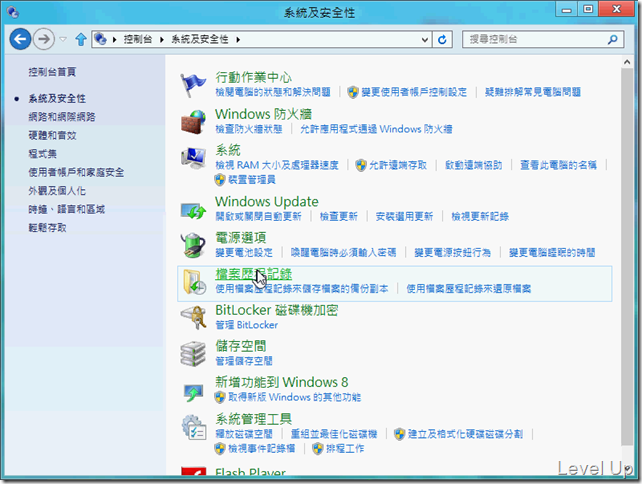Image resolution: width=642 pixels, height=484 pixels.
Task: Open 電源選項 heading
Action: click(x=241, y=237)
